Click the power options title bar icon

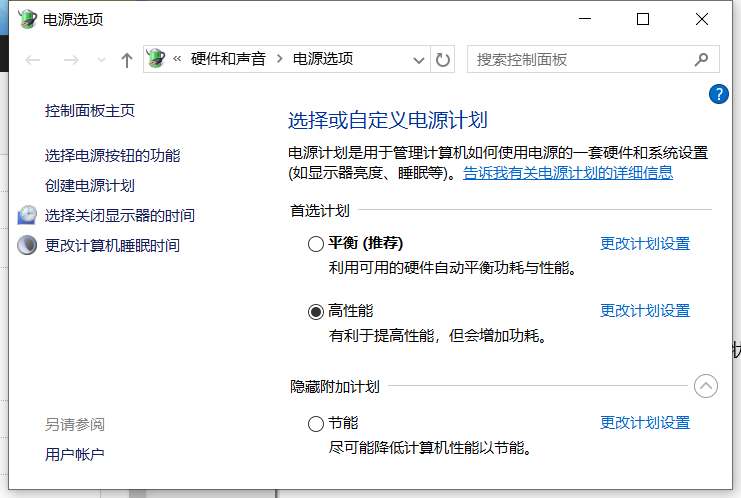click(28, 19)
